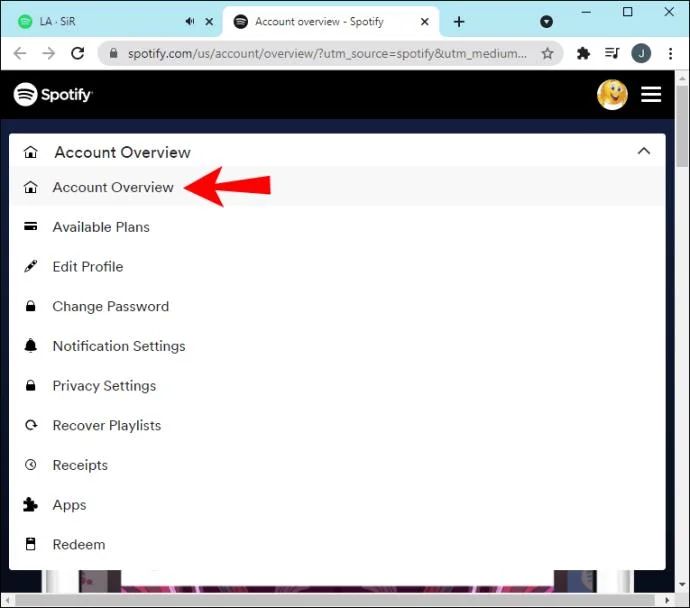Click the lock icon beside Change Password

tap(30, 306)
